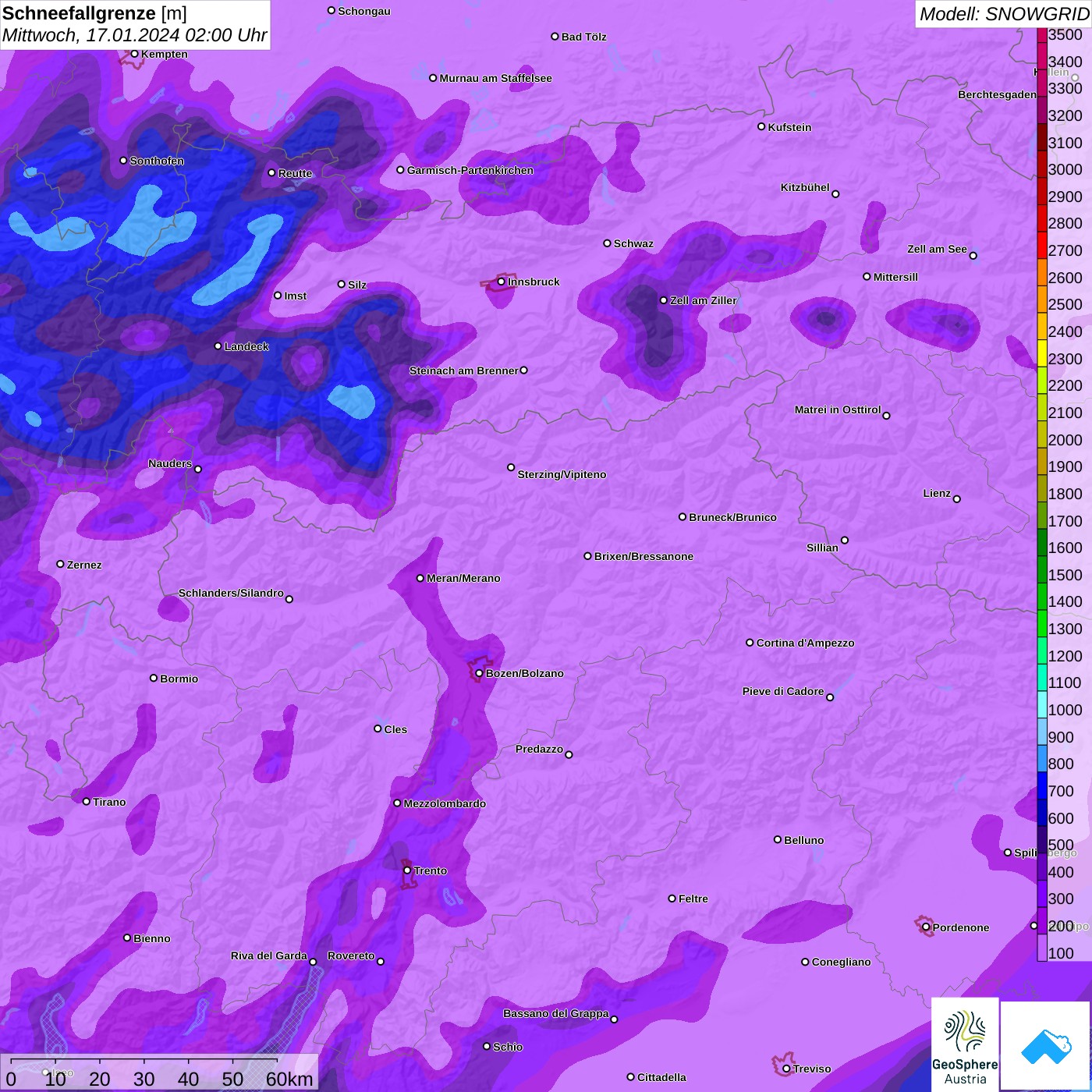This screenshot has height=1092, width=1092.
Task: Click the Matrei in Osttirol location dot
Action: pos(886,416)
